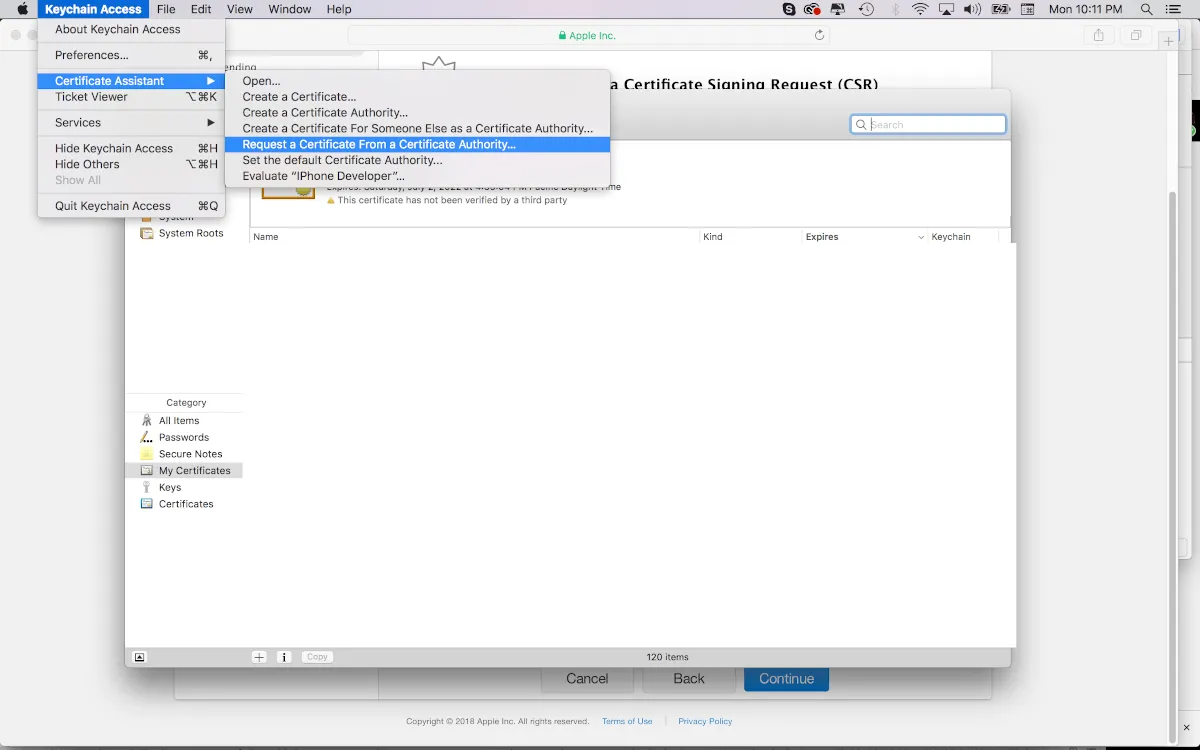Select Ticket Viewer menu item

coord(131,97)
